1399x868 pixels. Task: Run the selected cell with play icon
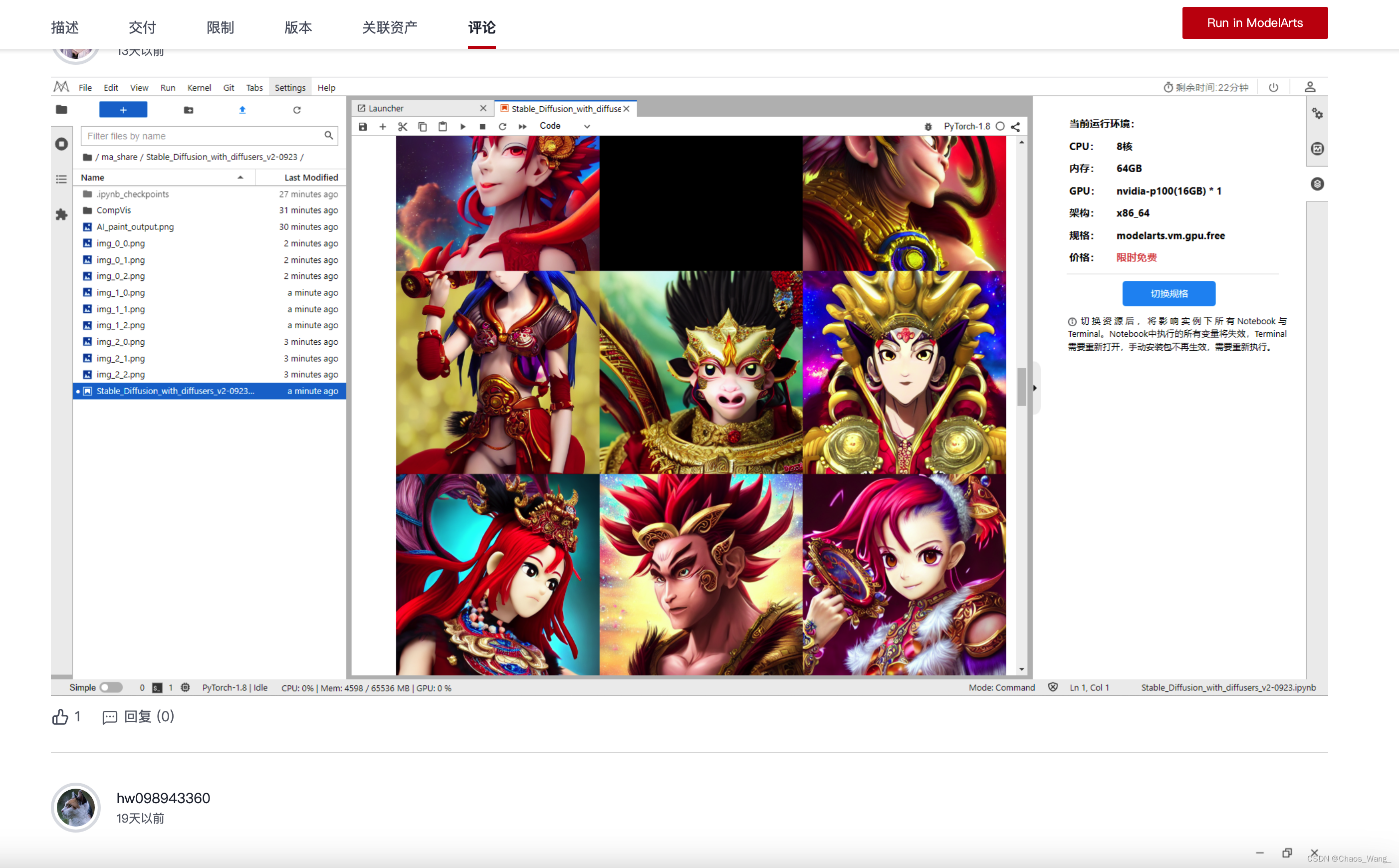pos(463,126)
